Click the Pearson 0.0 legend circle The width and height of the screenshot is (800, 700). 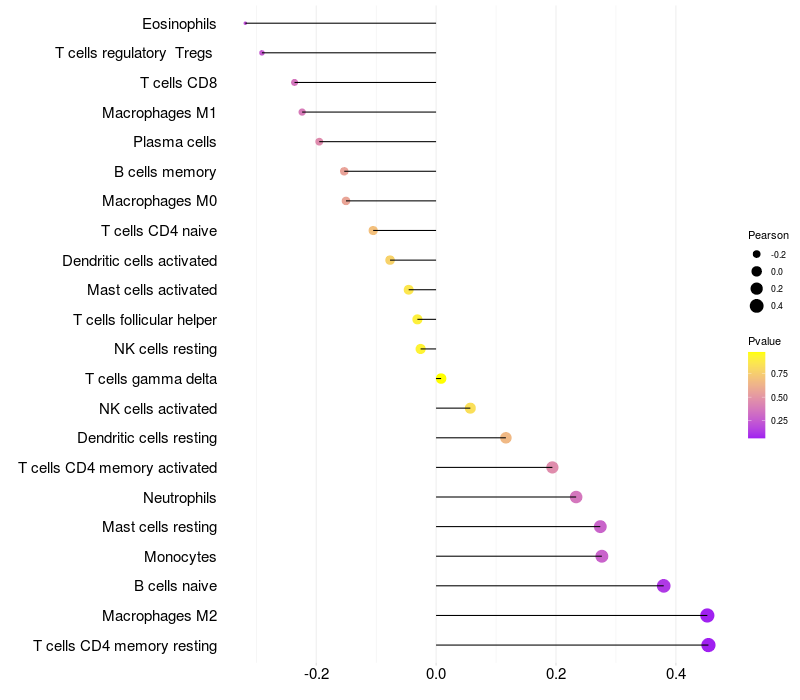(757, 271)
